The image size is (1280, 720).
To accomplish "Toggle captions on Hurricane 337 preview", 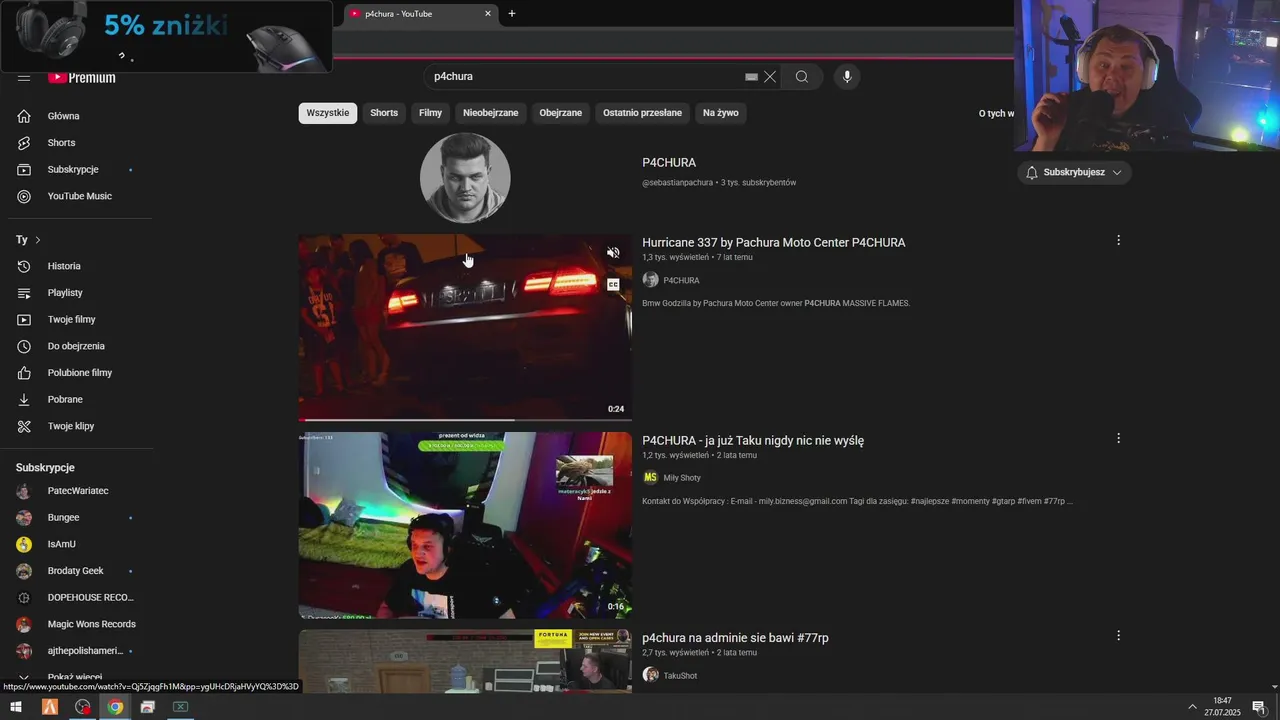I will (613, 285).
